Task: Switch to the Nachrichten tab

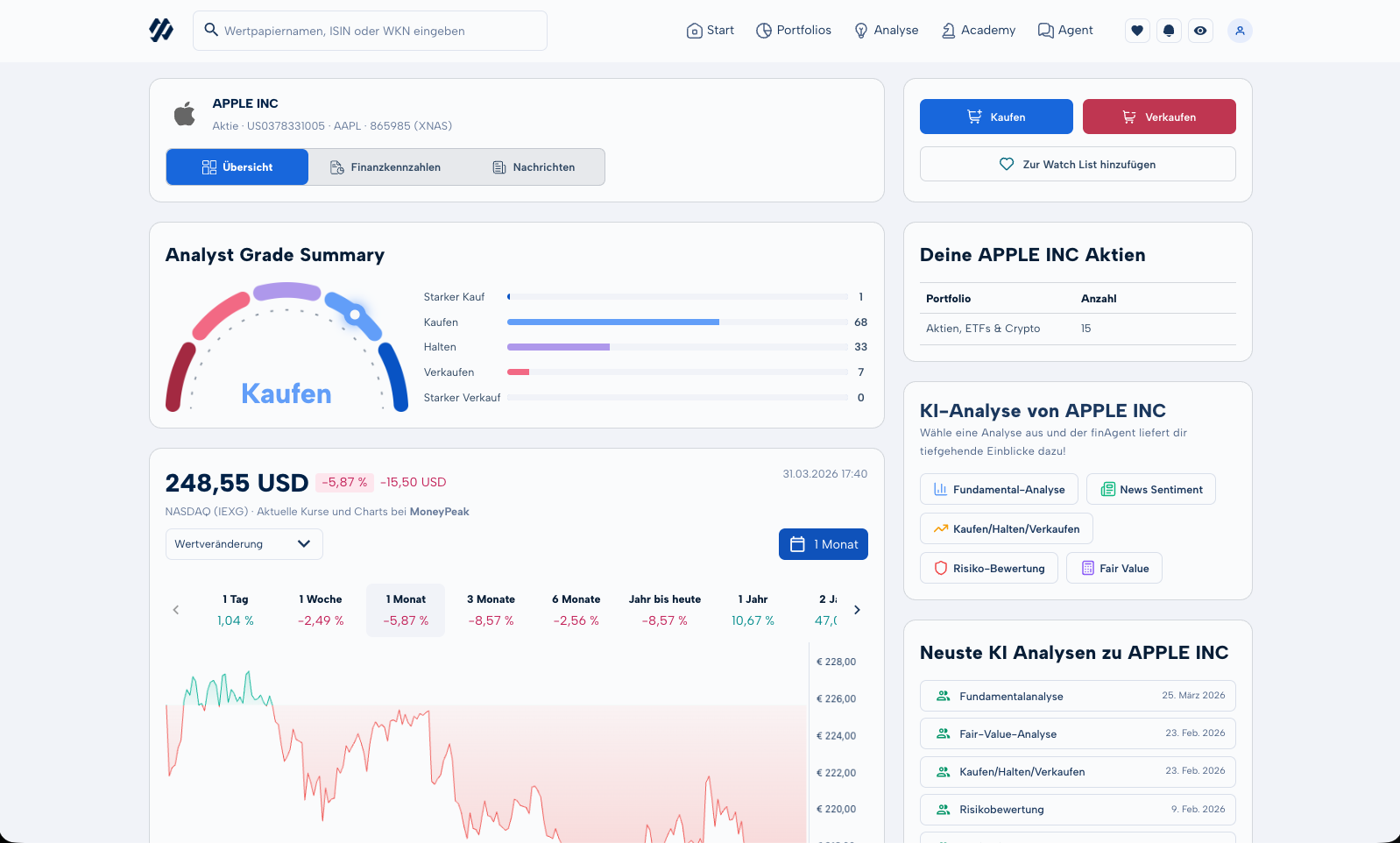Action: click(x=534, y=167)
